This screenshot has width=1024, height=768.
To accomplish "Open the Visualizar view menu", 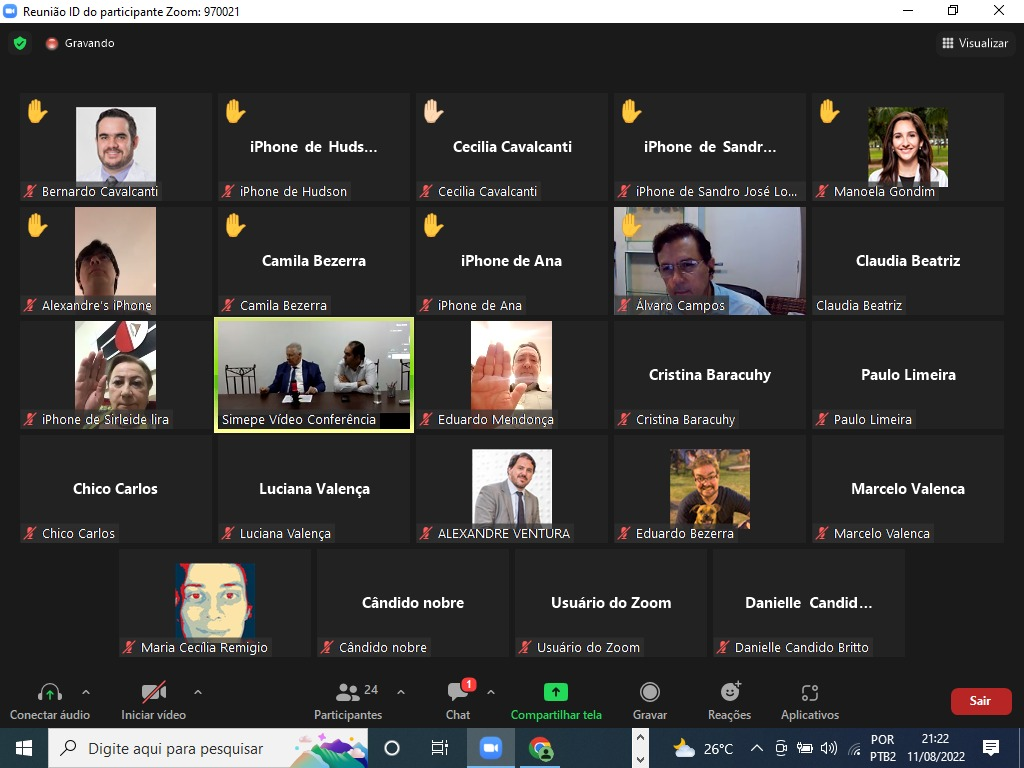I will pos(976,43).
